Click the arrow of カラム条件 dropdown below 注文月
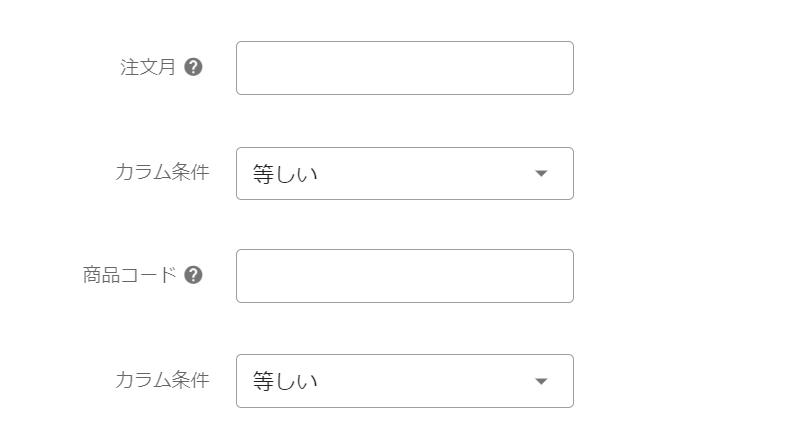This screenshot has height=442, width=798. coord(541,174)
